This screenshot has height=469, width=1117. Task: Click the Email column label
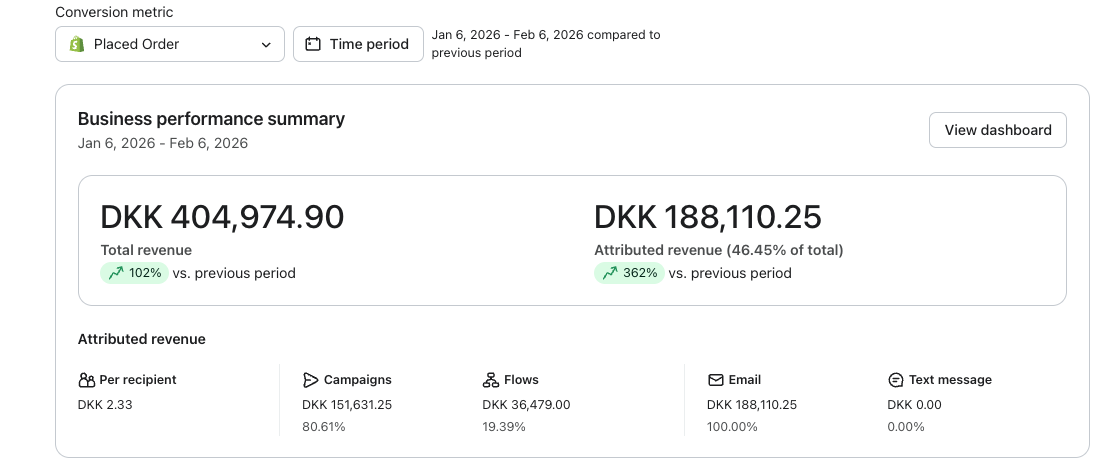coord(744,380)
